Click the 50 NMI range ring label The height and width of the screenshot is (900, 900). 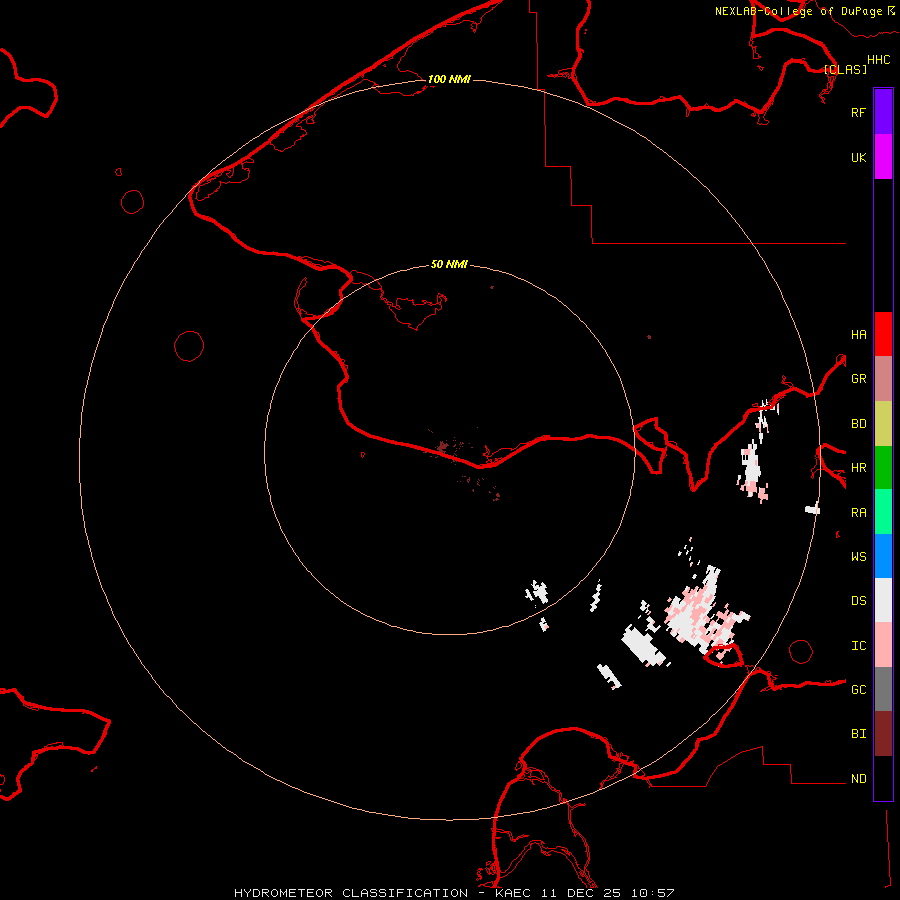click(449, 264)
